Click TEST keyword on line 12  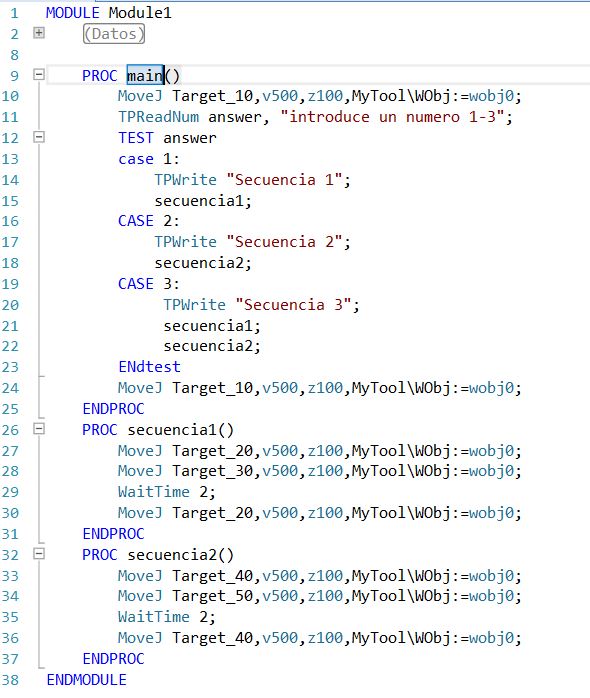pyautogui.click(x=136, y=138)
